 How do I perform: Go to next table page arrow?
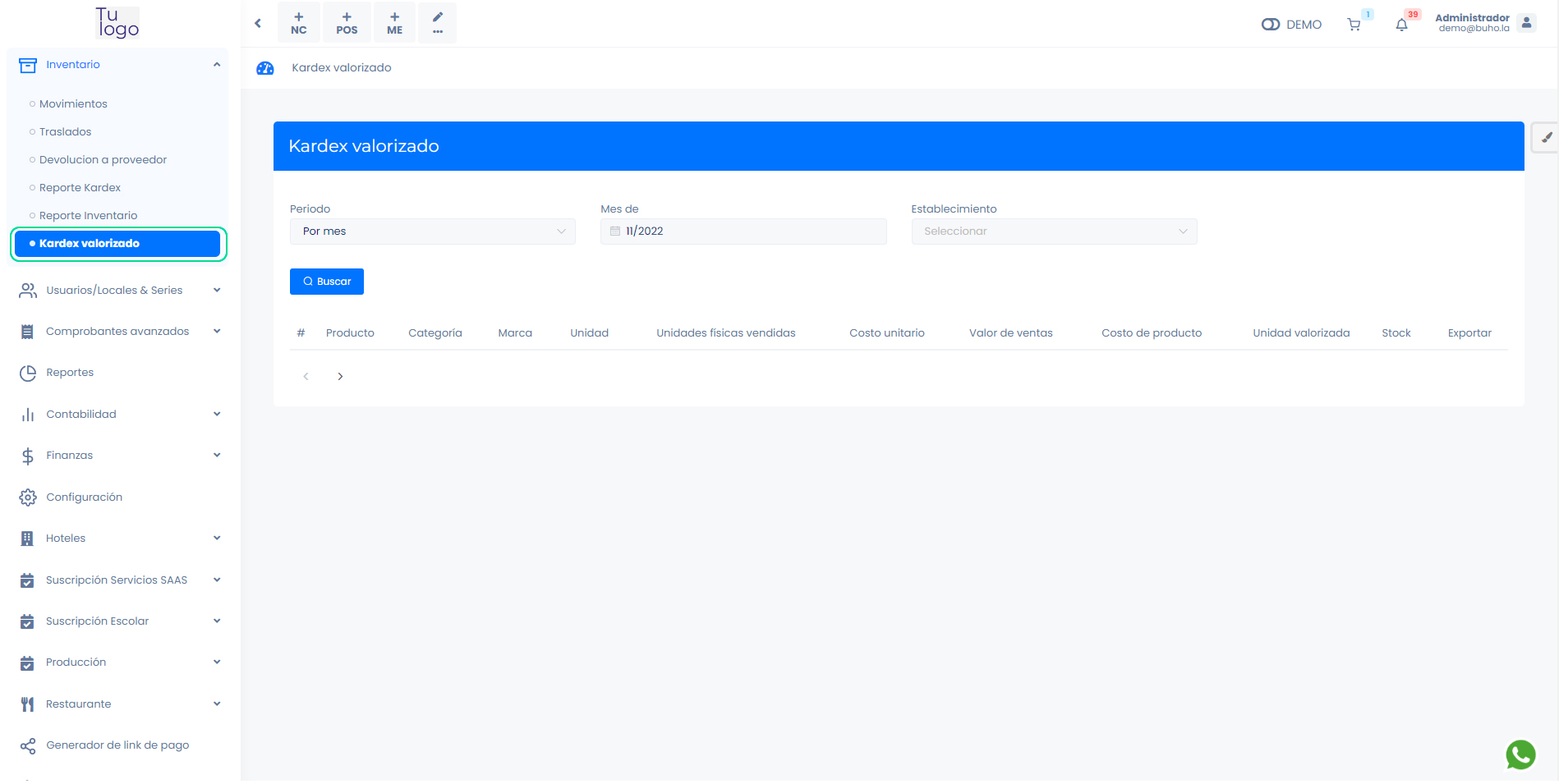coord(340,377)
